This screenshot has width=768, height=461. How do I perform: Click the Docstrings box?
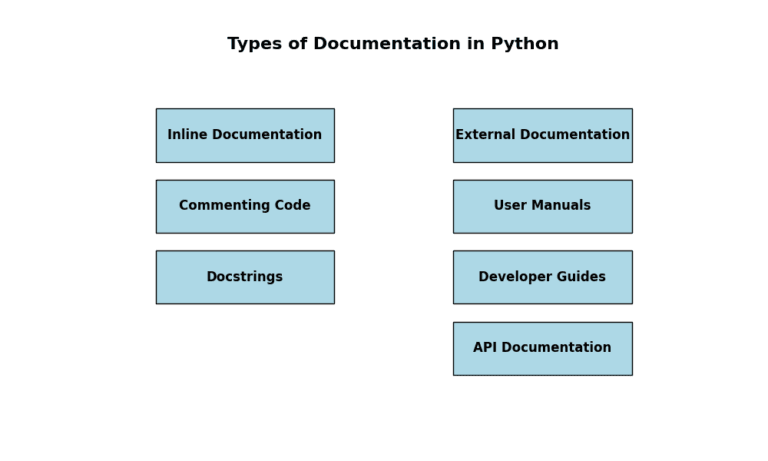(x=245, y=277)
